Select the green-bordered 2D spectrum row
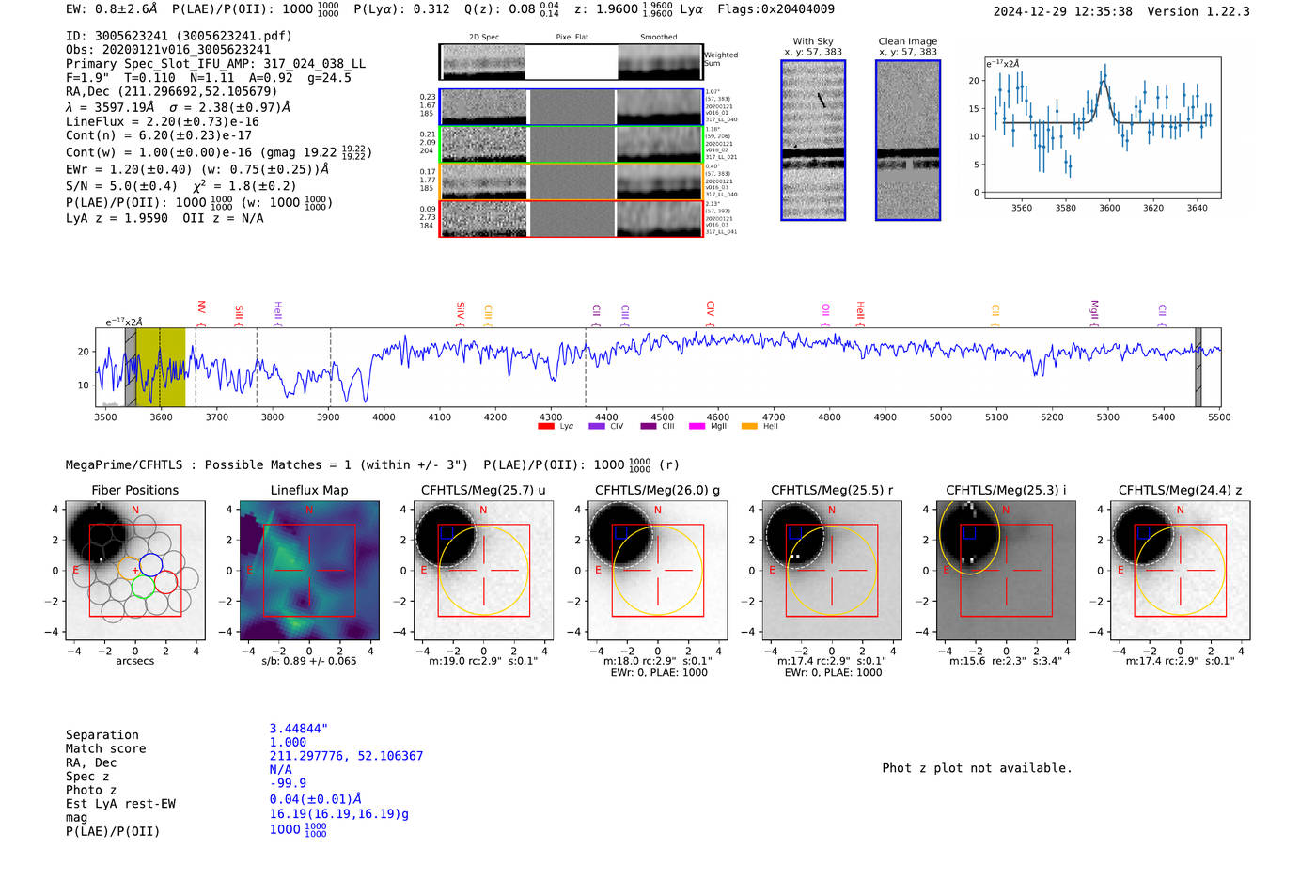The width and height of the screenshot is (1316, 896). click(x=572, y=145)
